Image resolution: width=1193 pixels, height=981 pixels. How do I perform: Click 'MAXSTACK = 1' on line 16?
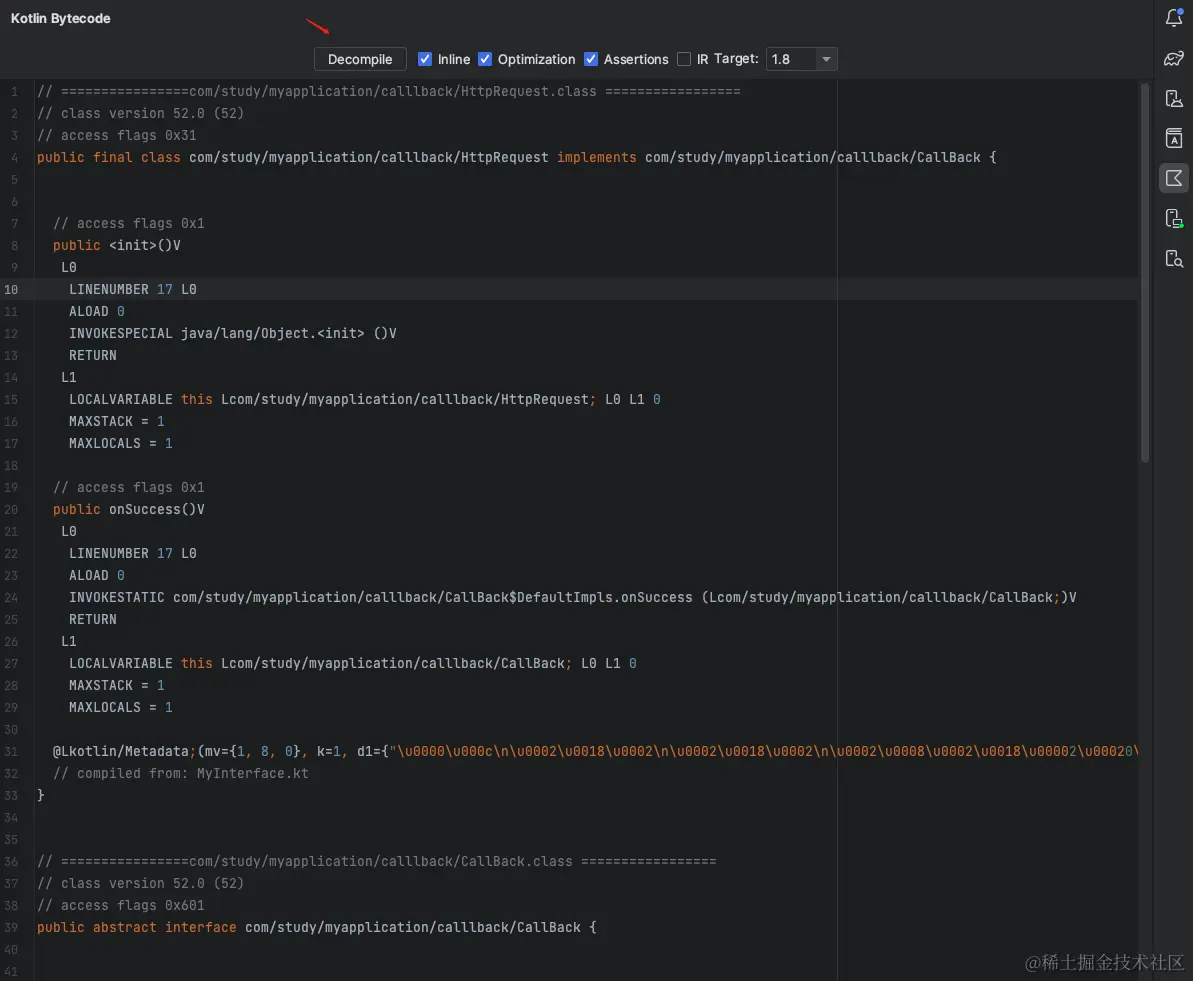coord(116,422)
